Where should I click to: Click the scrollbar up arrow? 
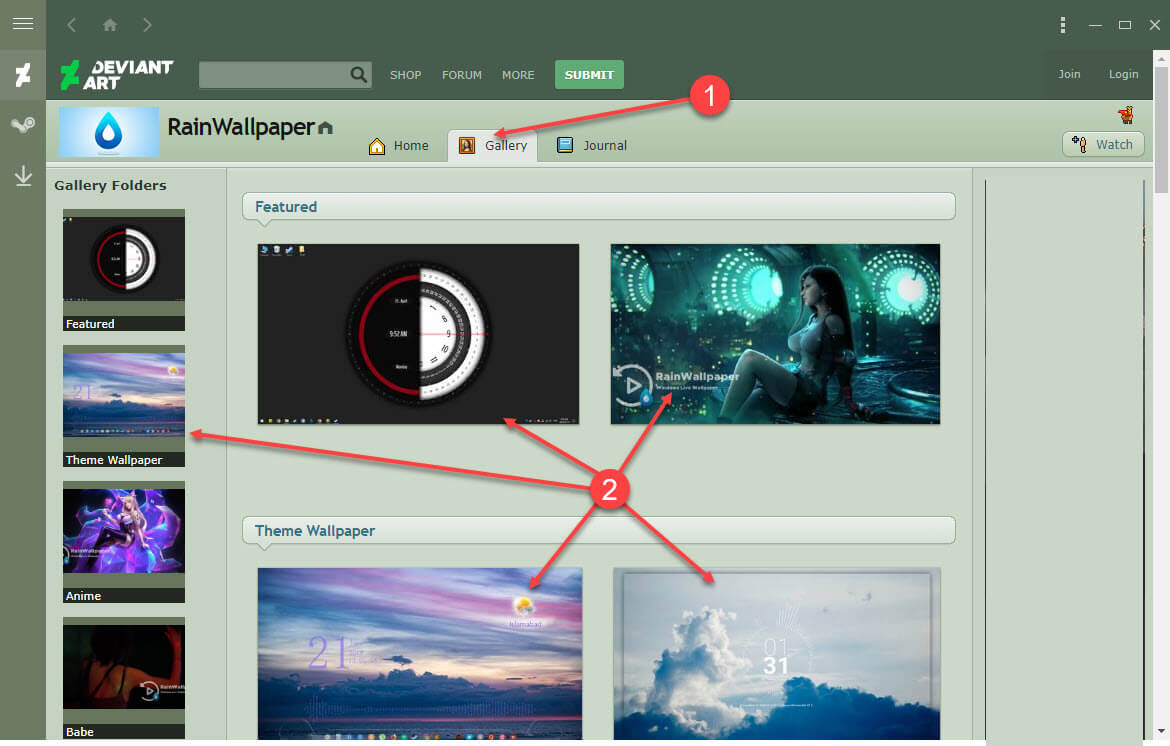click(1161, 57)
